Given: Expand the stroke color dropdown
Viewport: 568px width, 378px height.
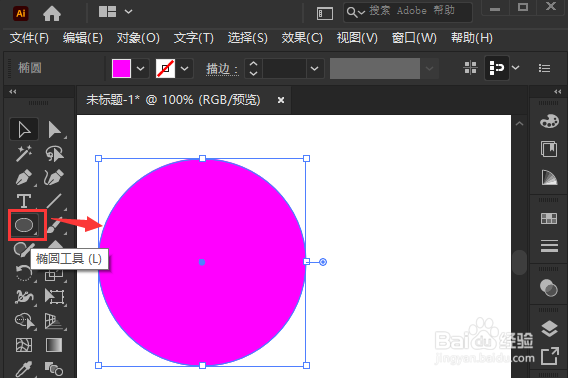Looking at the screenshot, I should tap(184, 68).
